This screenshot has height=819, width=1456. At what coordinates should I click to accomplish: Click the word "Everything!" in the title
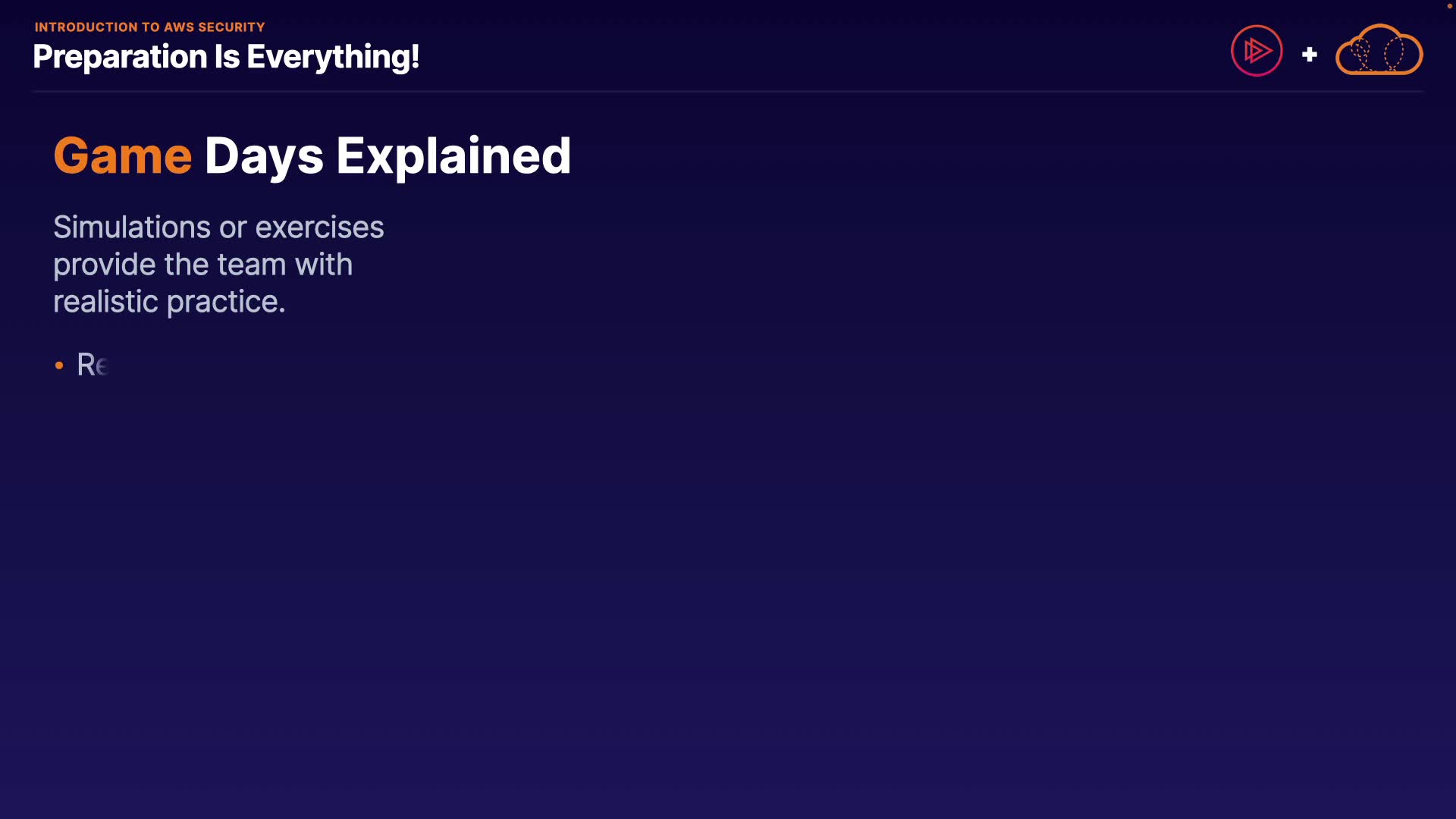(x=333, y=57)
